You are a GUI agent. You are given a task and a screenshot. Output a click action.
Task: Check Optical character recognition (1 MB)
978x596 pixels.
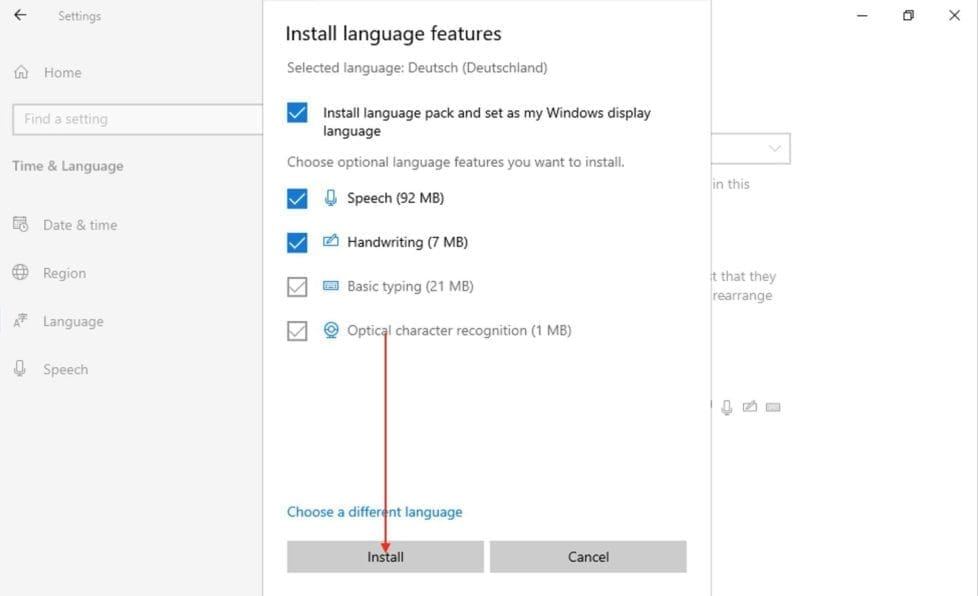pos(297,330)
